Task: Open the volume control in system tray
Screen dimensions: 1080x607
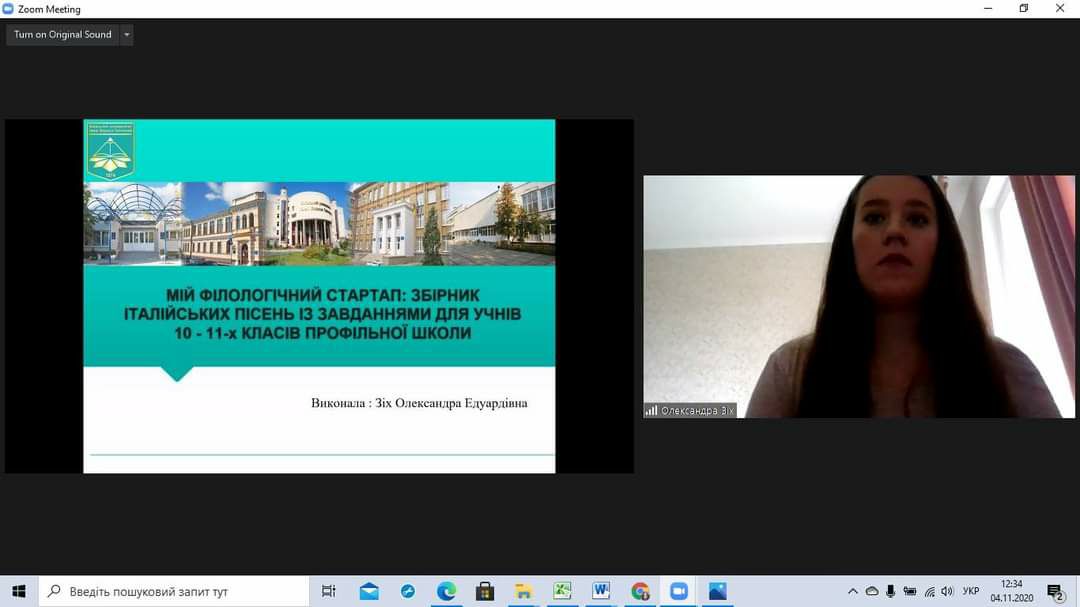Action: click(x=948, y=591)
